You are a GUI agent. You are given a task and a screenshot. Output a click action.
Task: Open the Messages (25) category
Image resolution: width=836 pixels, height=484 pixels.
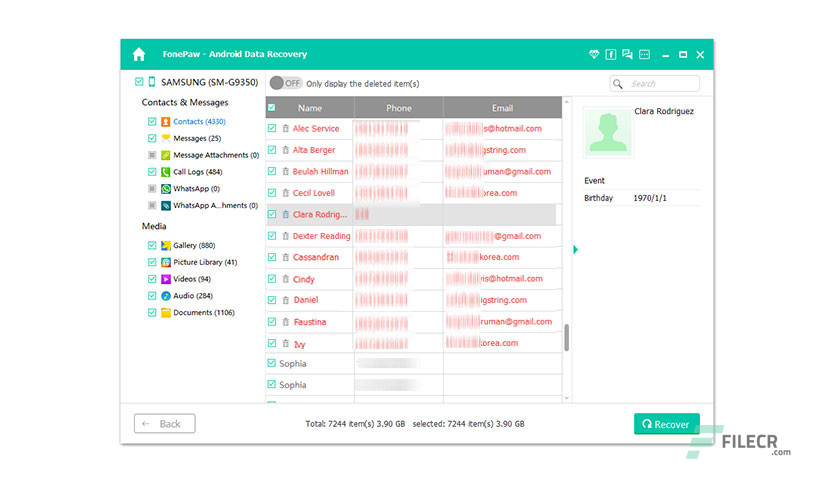coord(197,138)
